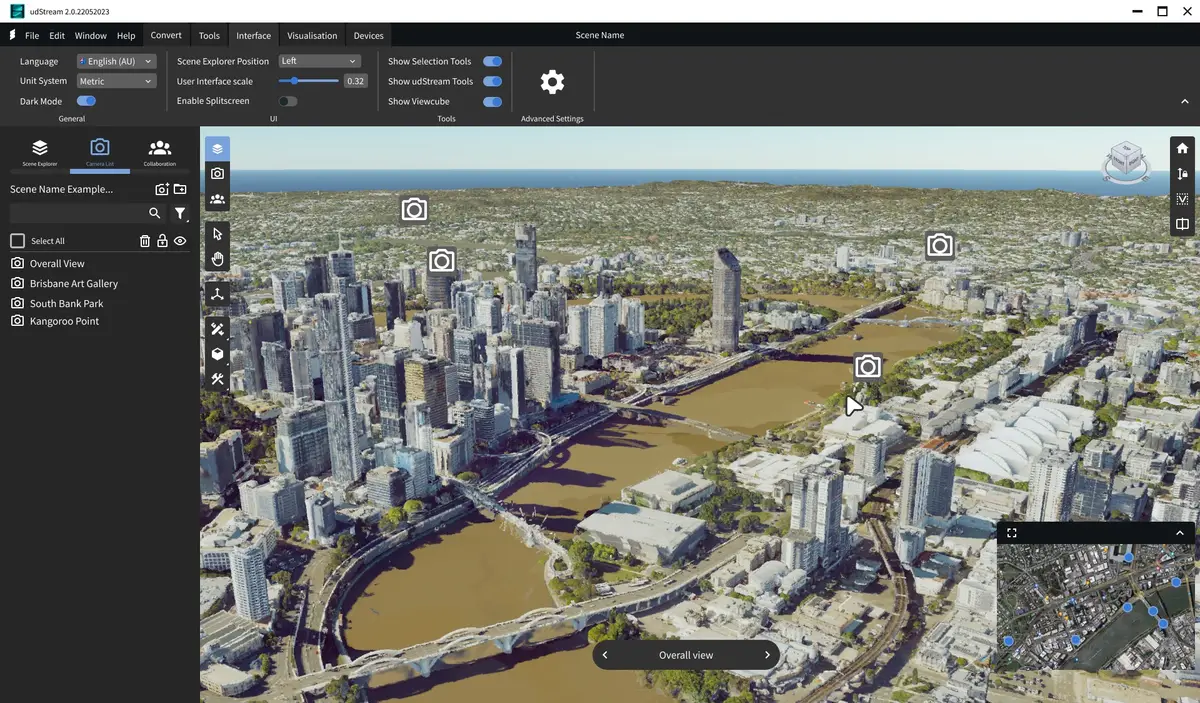Screen dimensions: 1200x703
Task: Switch to the Visualisation ribbon tab
Action: coord(312,35)
